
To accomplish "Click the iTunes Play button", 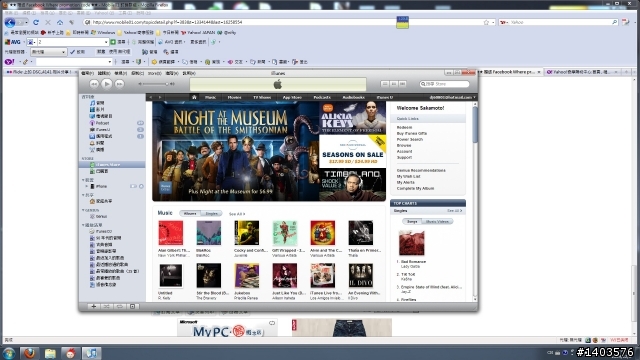I will click(x=107, y=84).
